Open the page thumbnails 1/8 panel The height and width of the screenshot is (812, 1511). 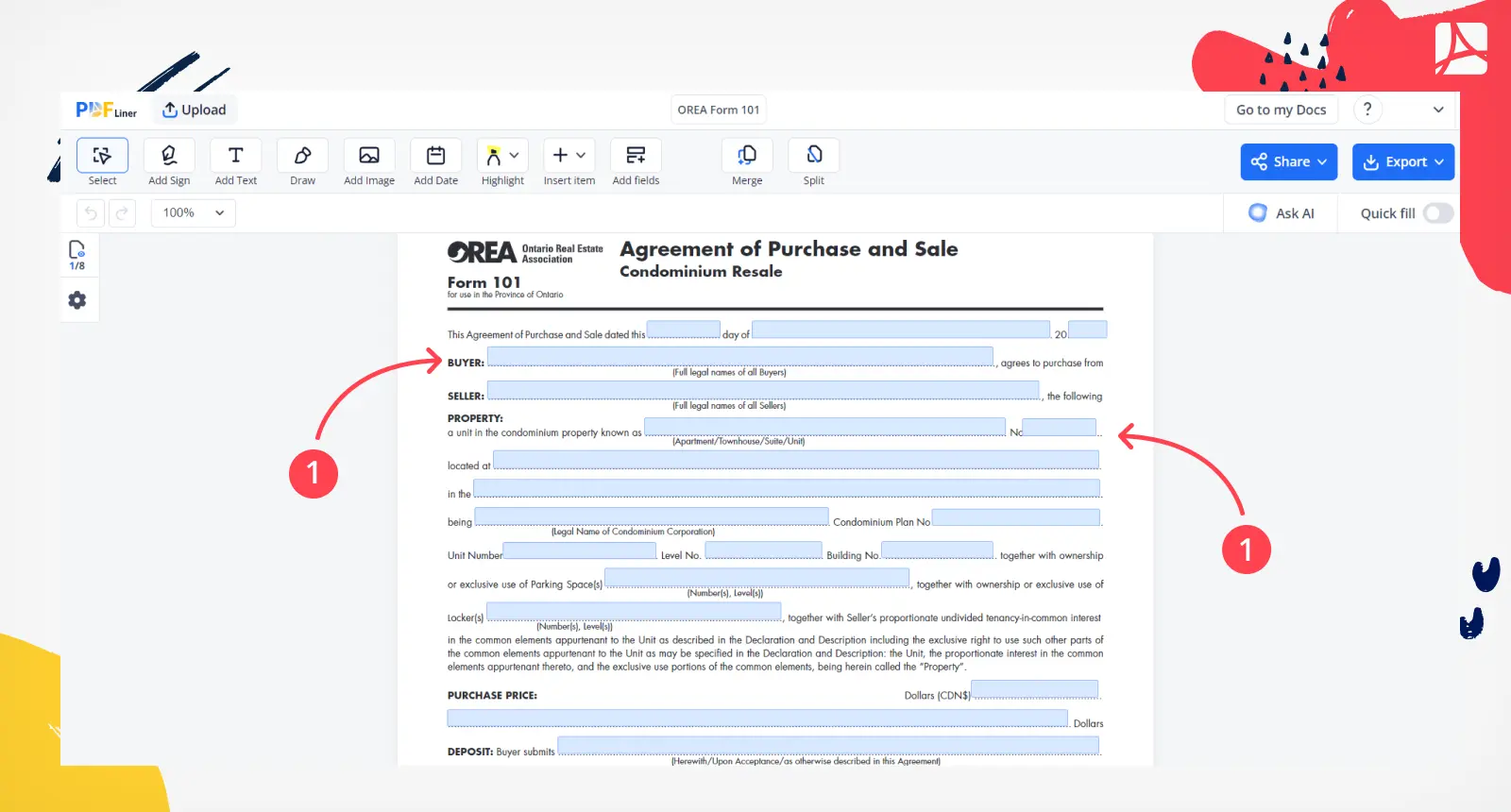[77, 255]
